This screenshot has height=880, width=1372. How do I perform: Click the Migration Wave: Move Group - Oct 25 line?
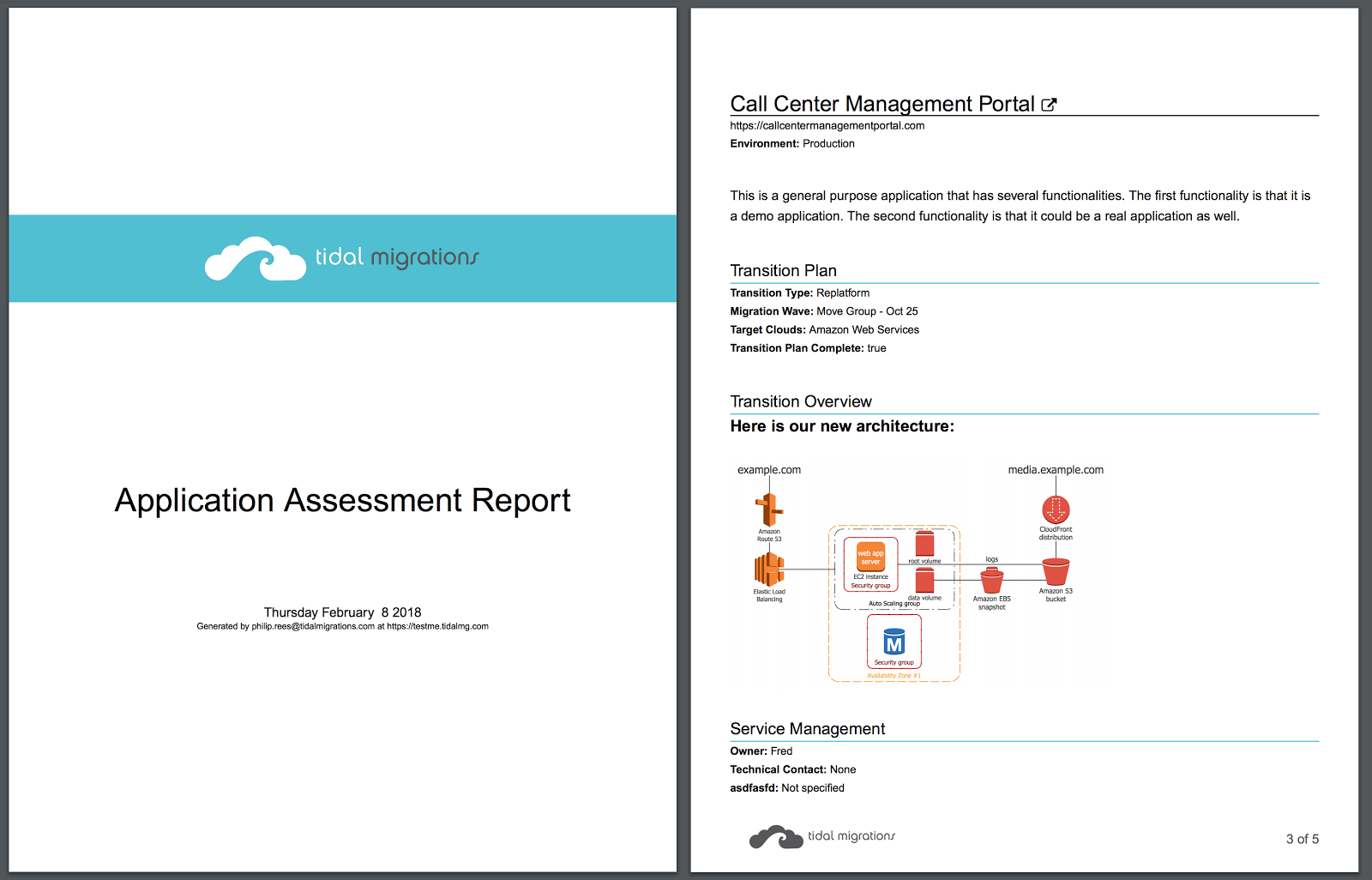point(824,311)
